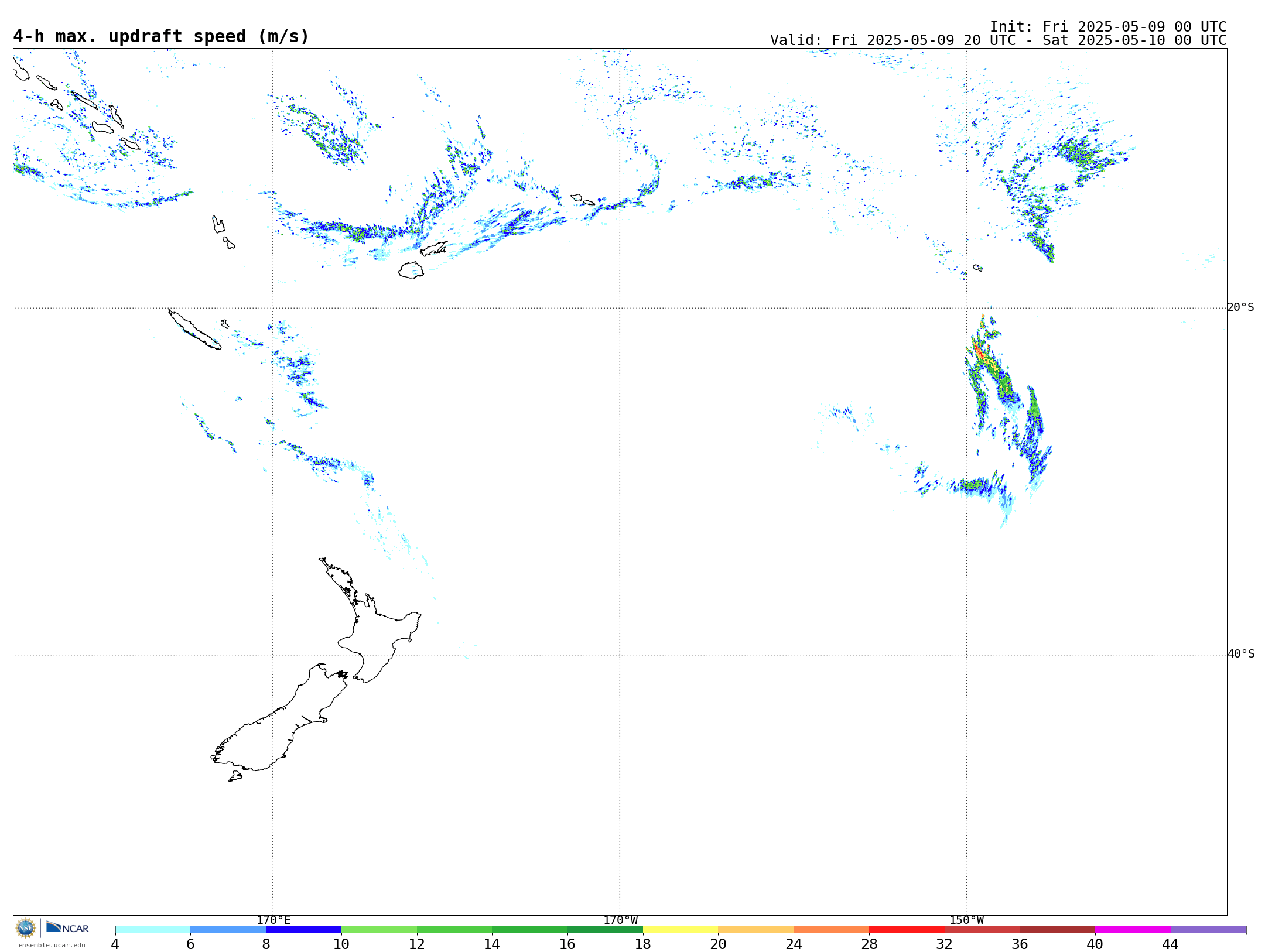Pick the magenta 40-44 colorbar swatch
Viewport: 1265px width, 952px height.
(x=1133, y=930)
